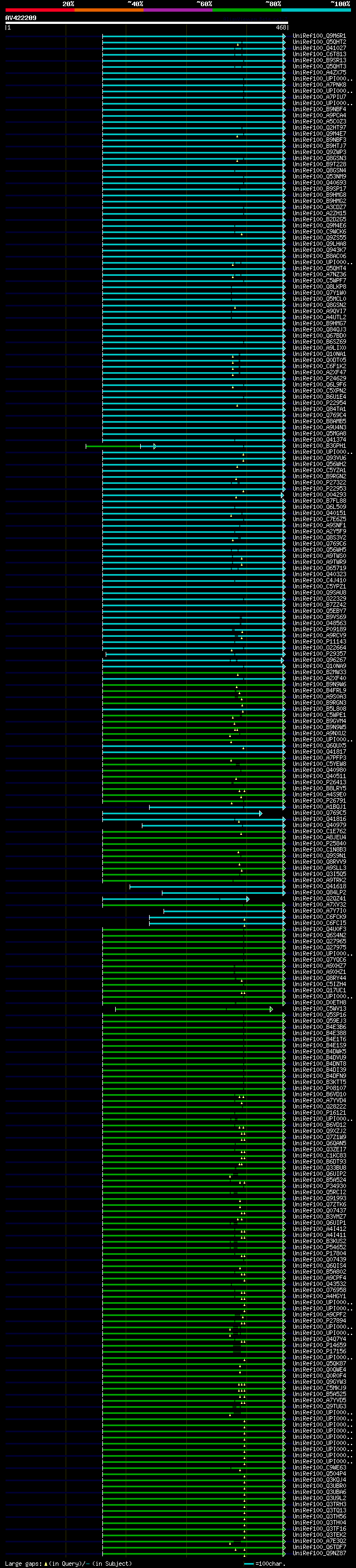Open hit UniRef100_C6T813

point(319,54)
